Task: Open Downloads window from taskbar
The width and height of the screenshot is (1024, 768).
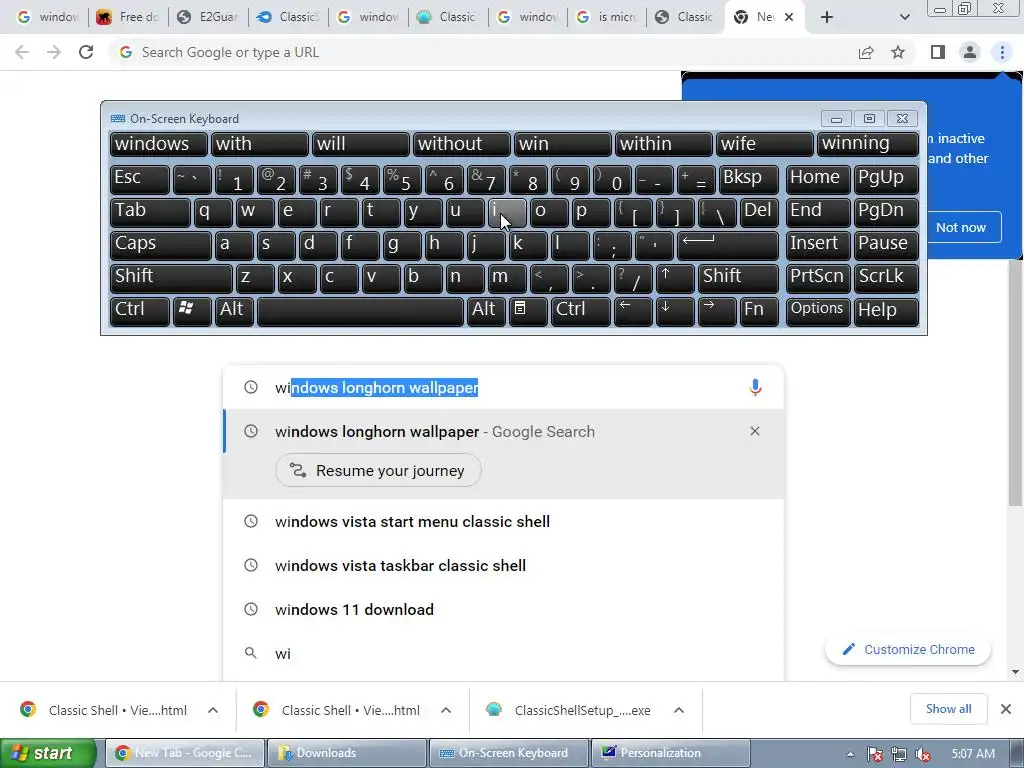Action: coord(346,753)
